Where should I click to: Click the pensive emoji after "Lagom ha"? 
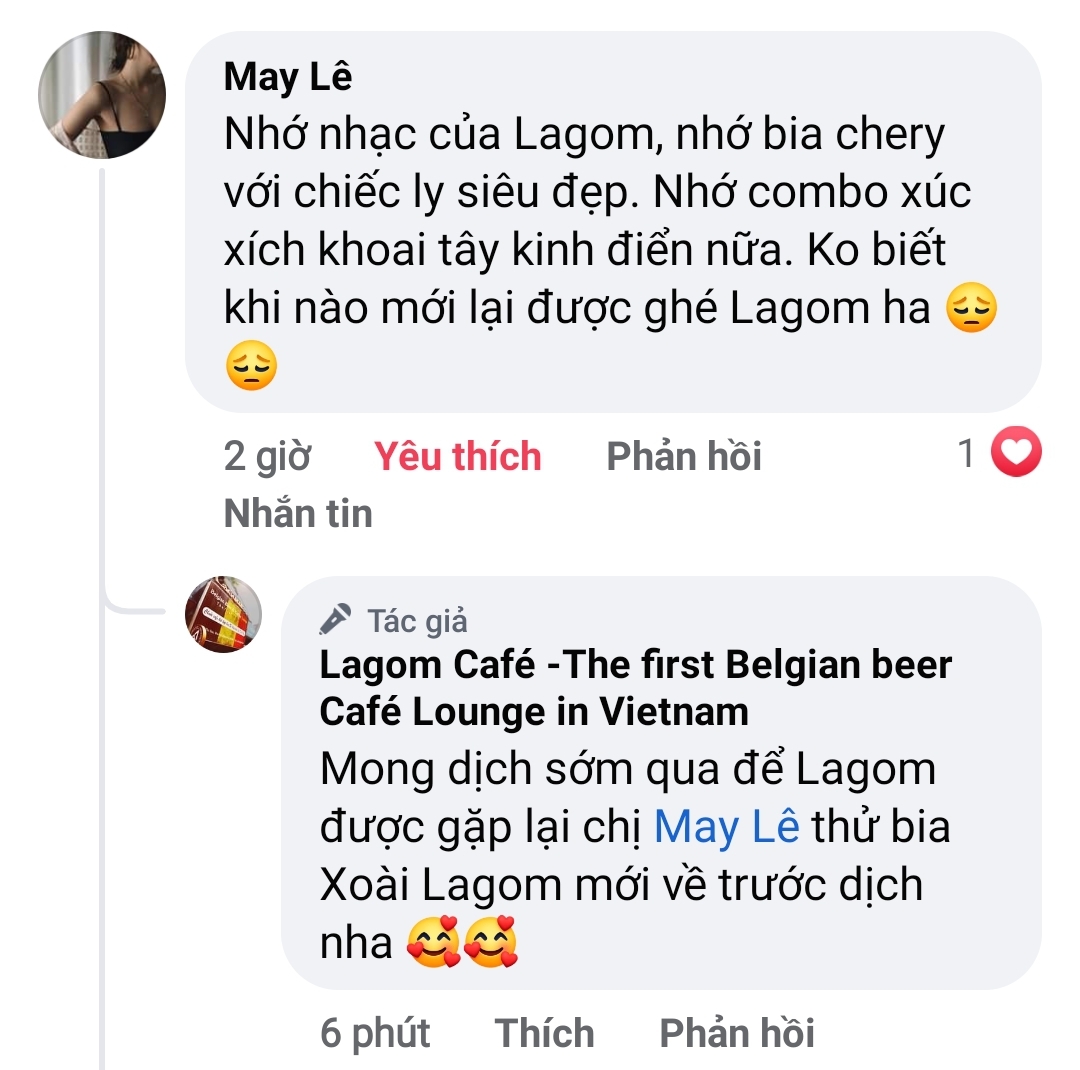pyautogui.click(x=972, y=311)
